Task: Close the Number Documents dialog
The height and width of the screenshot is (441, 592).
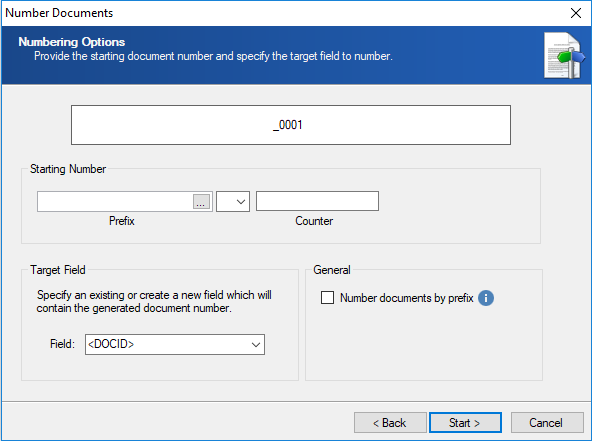Action: [576, 13]
